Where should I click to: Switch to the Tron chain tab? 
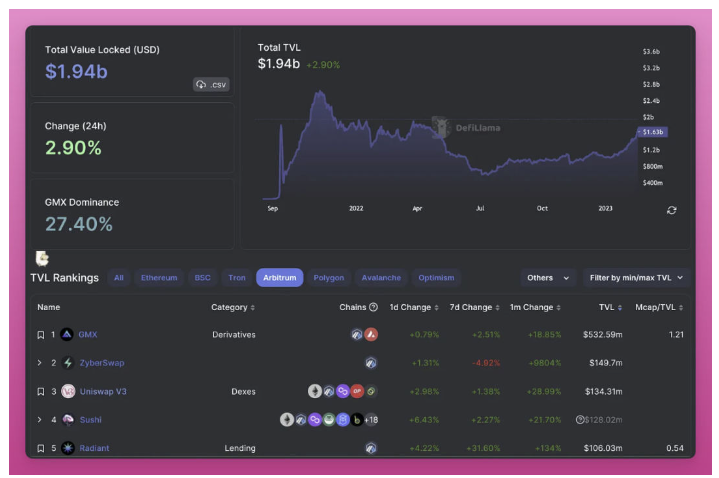(x=237, y=278)
